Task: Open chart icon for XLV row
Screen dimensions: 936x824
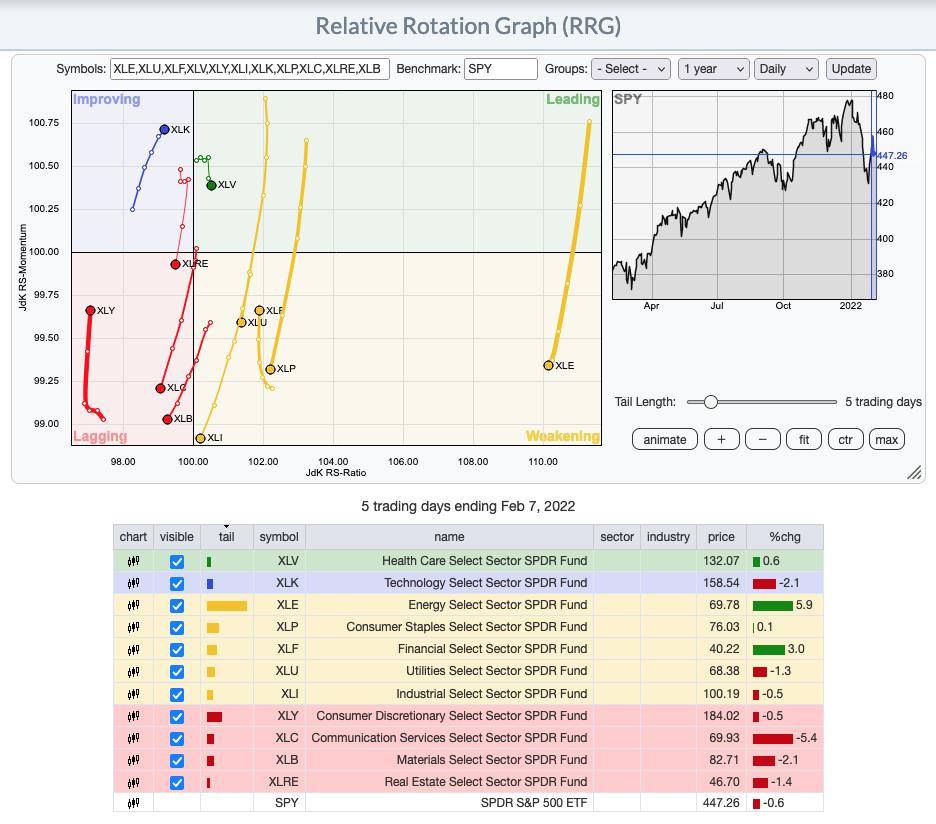Action: point(133,561)
